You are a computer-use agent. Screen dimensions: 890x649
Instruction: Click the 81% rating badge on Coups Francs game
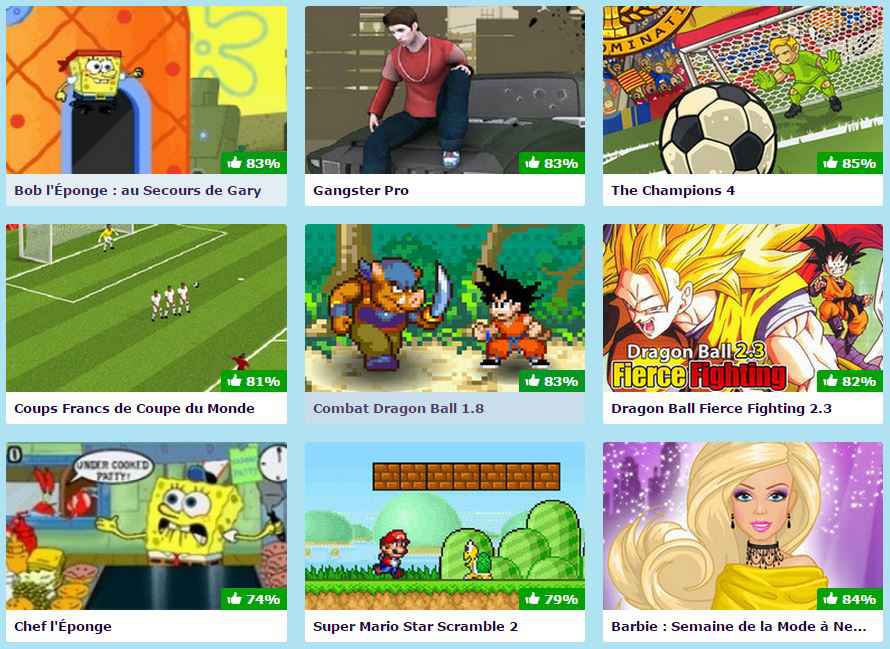coord(254,381)
